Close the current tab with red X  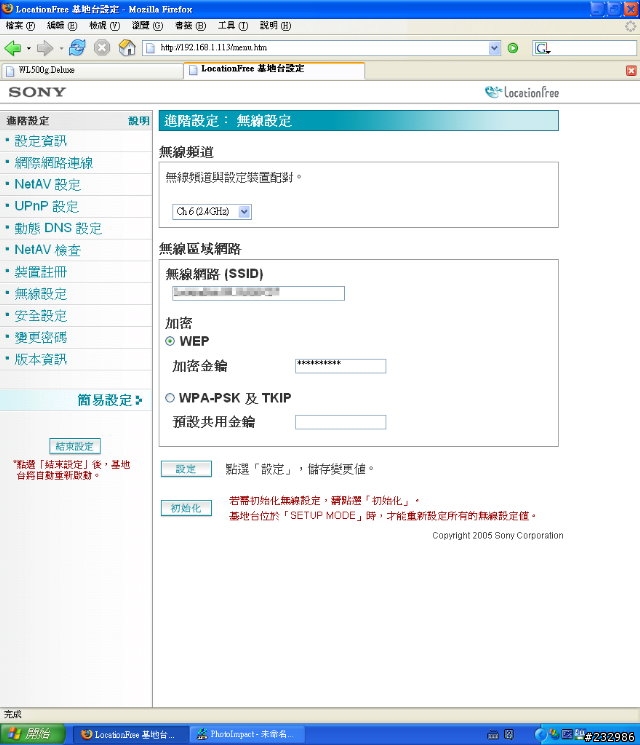pos(631,71)
